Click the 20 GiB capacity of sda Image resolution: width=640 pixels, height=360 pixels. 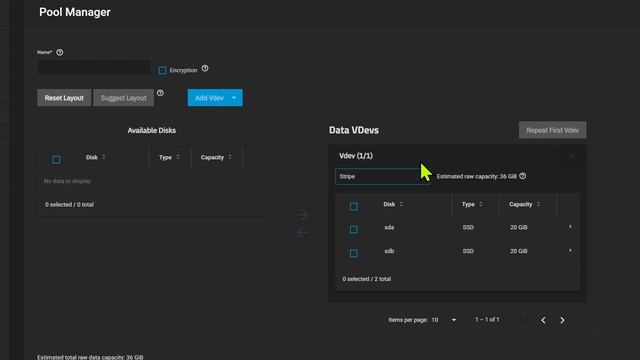click(519, 227)
